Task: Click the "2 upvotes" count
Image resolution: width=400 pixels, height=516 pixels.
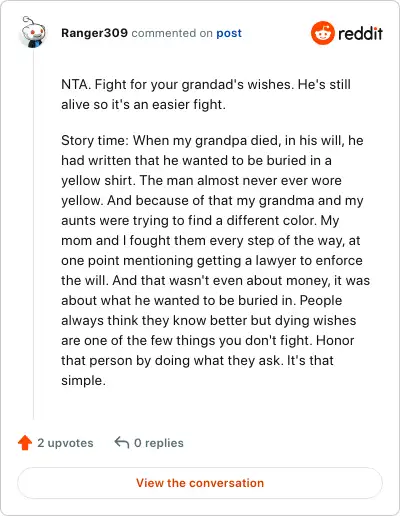Action: pos(65,443)
